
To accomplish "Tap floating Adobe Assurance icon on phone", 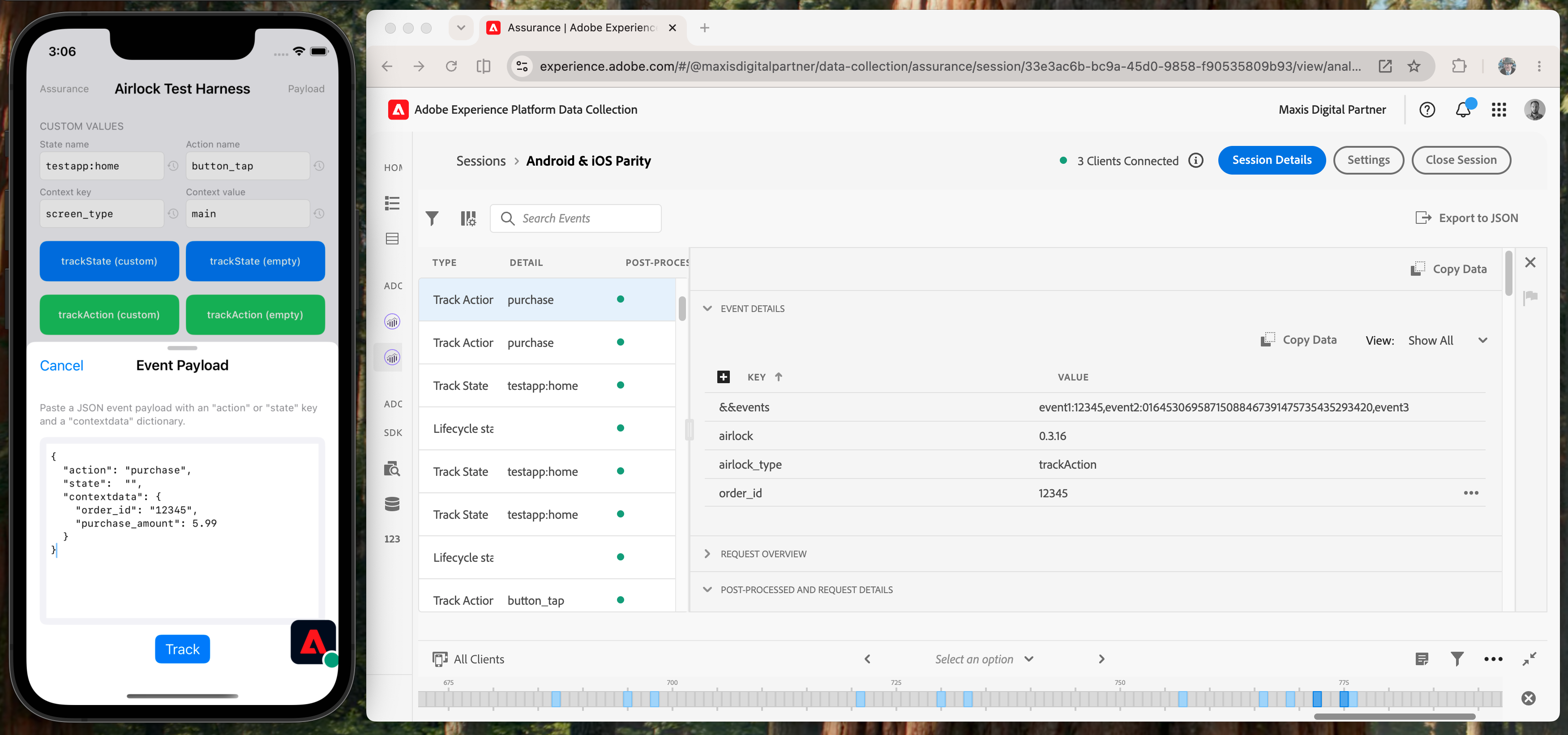I will (313, 642).
